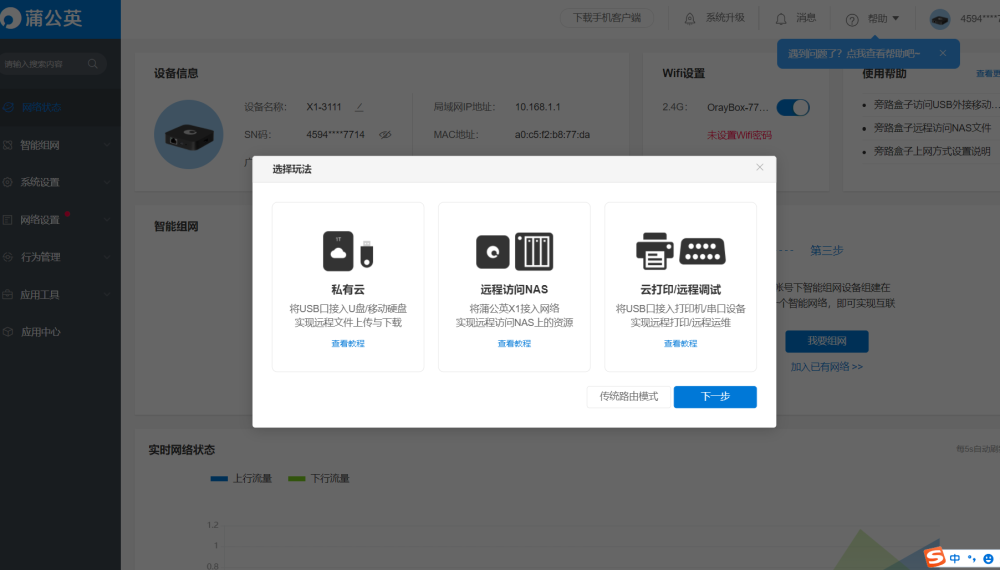The height and width of the screenshot is (570, 1000).
Task: Click the 帮助 question mark icon
Action: (852, 20)
